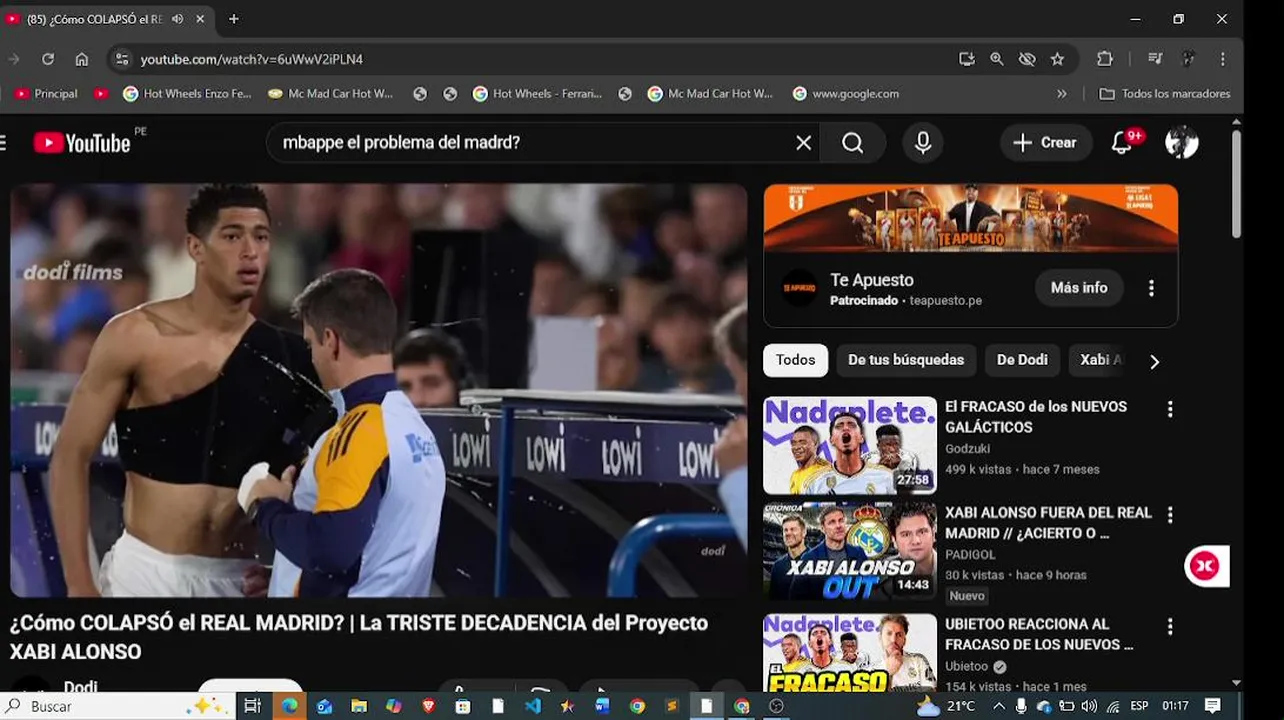Open the notifications bell

[x=1122, y=143]
